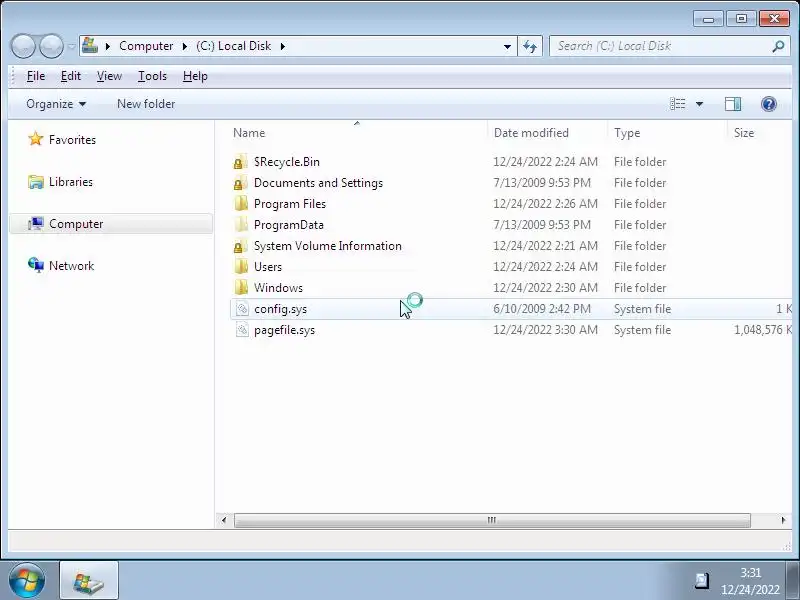This screenshot has height=600, width=800.
Task: Click the System Volume Information name text
Action: (x=328, y=246)
